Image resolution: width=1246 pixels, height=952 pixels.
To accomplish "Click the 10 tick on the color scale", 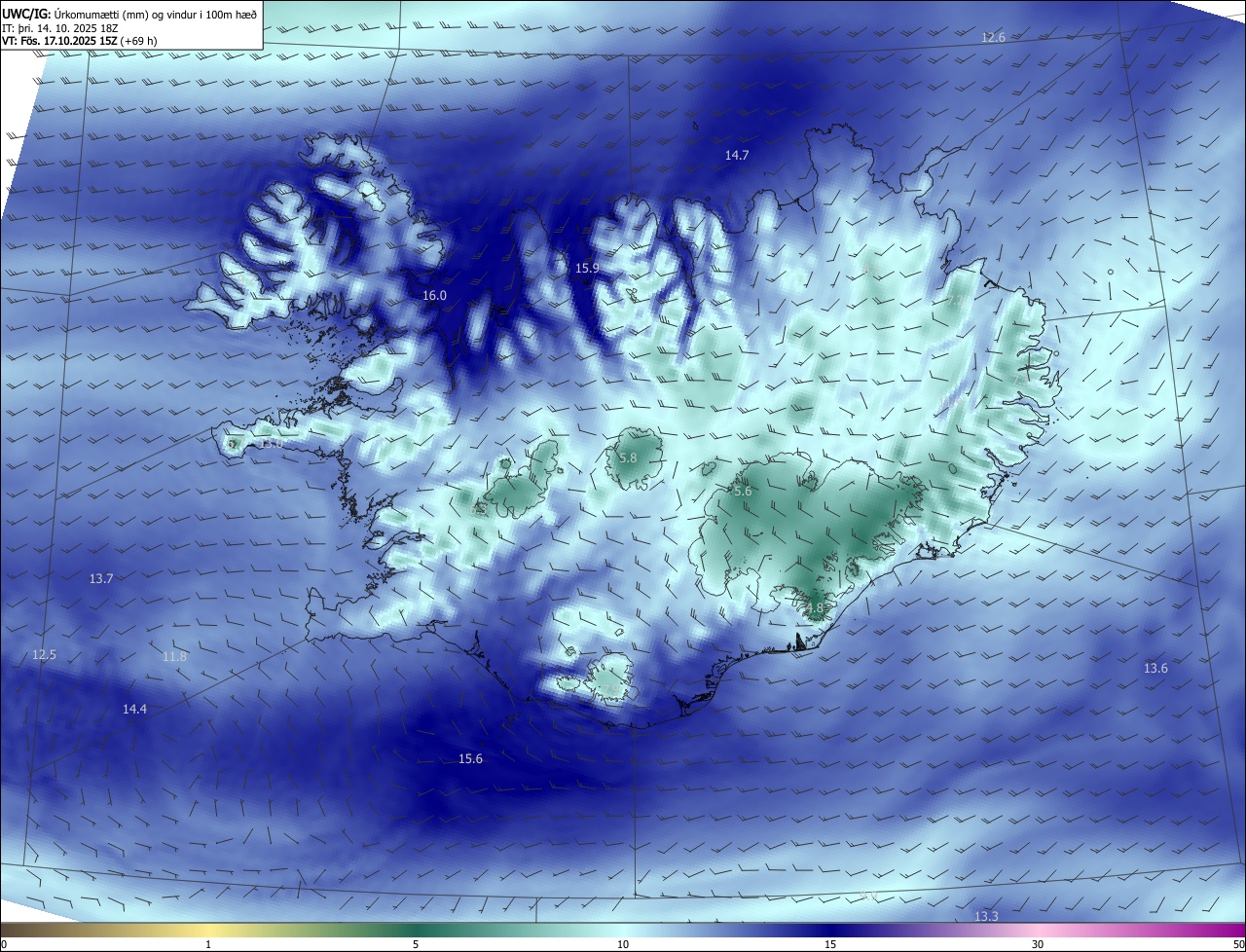I will (623, 944).
